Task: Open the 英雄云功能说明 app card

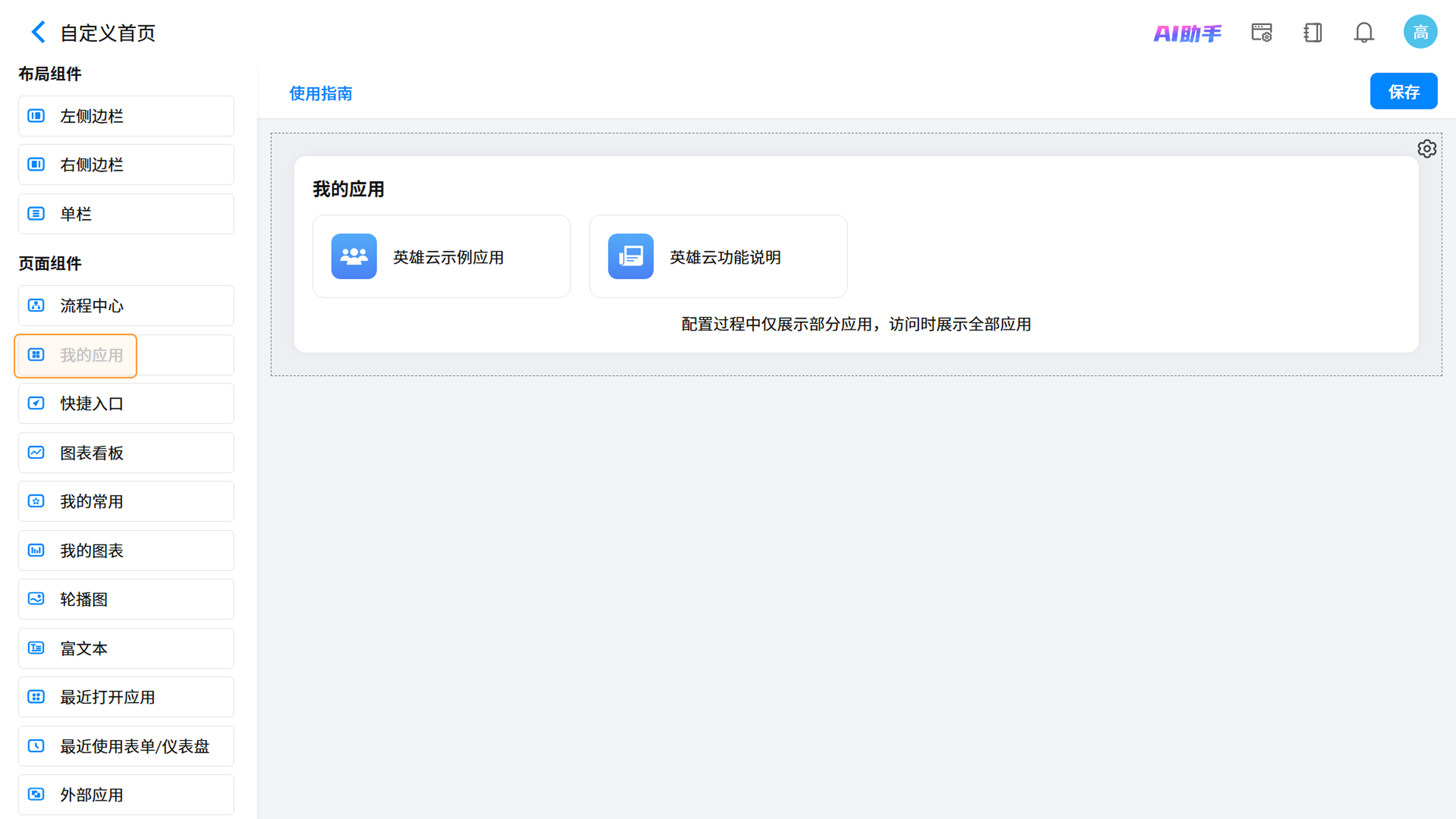Action: pos(719,257)
